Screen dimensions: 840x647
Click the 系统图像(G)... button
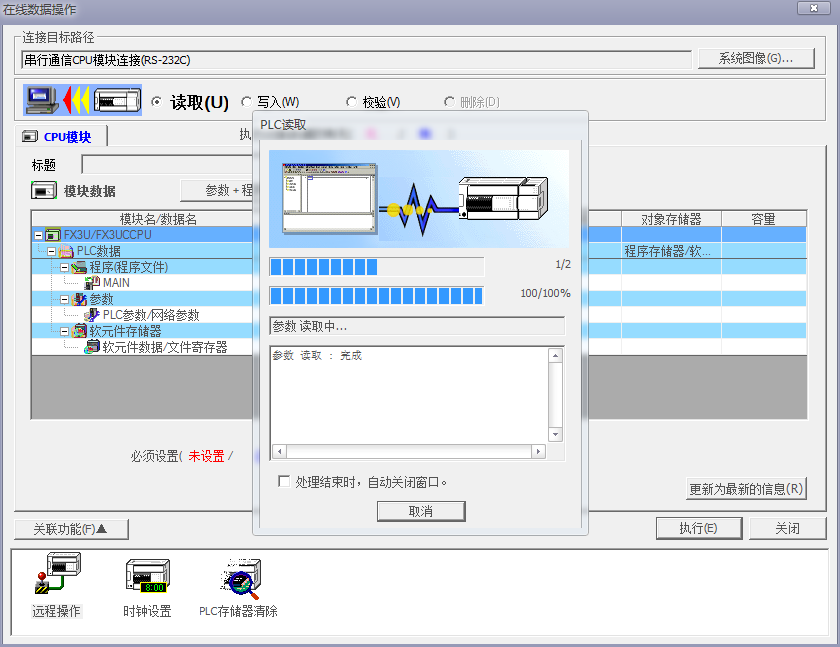pos(755,58)
